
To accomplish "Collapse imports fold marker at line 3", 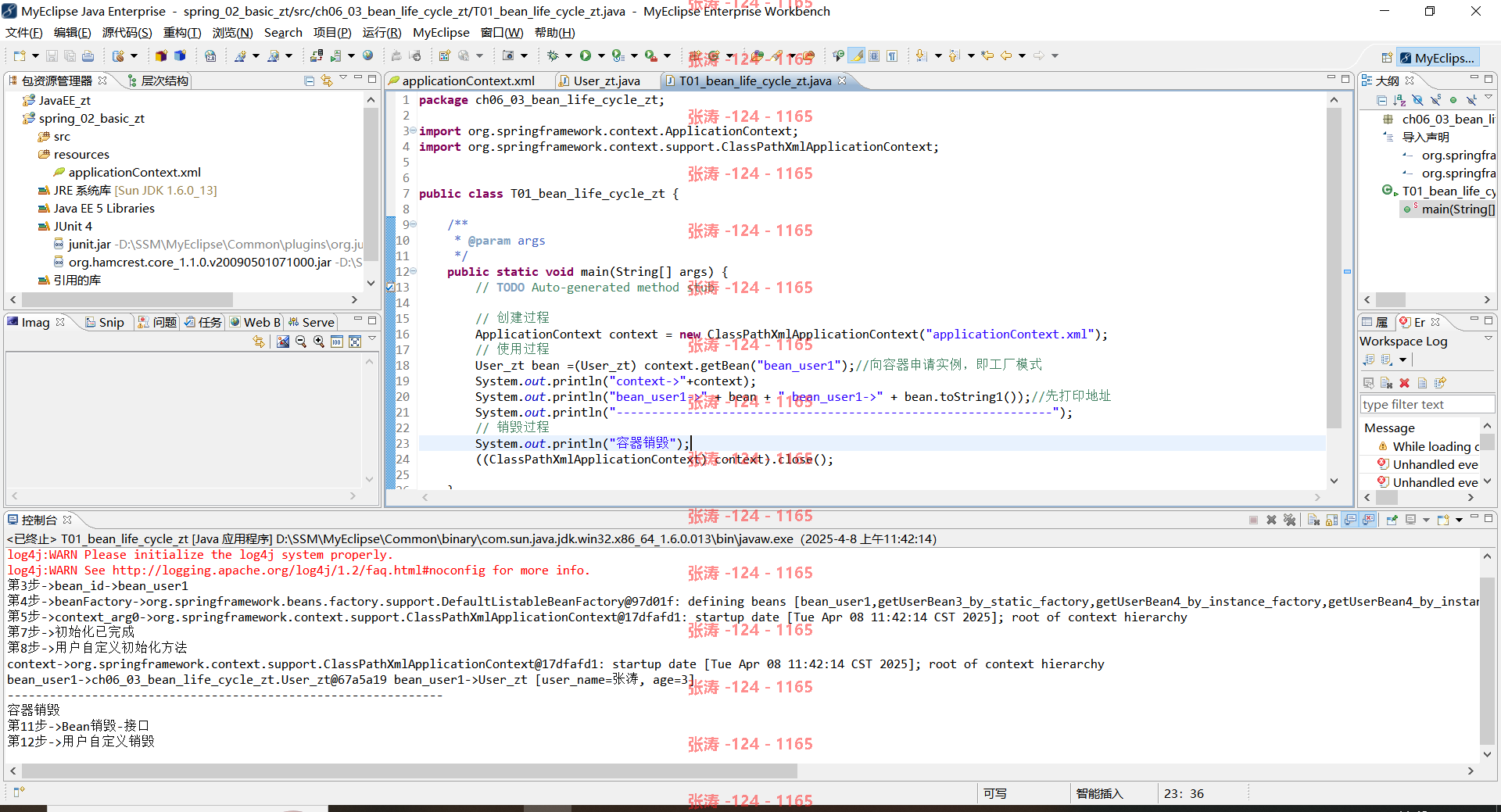I will pyautogui.click(x=414, y=131).
